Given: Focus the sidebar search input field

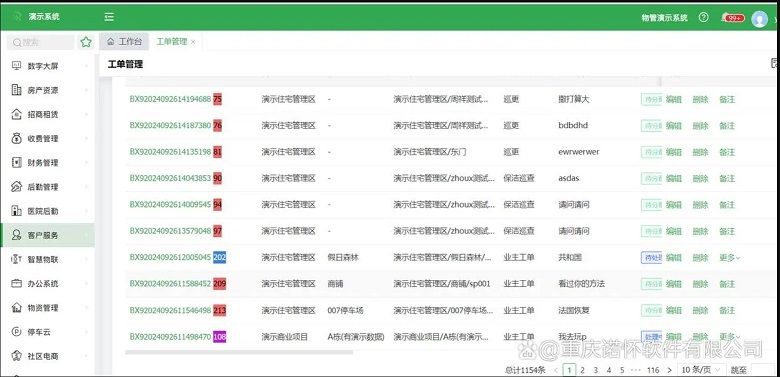Looking at the screenshot, I should click(41, 43).
